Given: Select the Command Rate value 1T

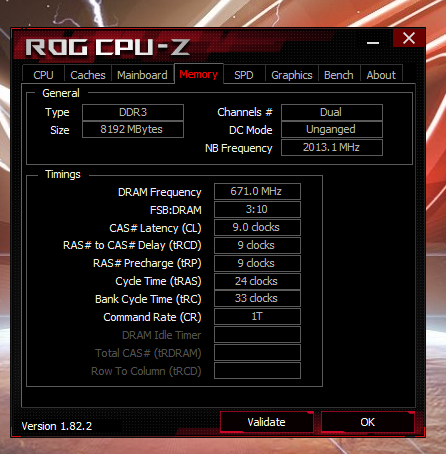Looking at the screenshot, I should click(x=257, y=316).
